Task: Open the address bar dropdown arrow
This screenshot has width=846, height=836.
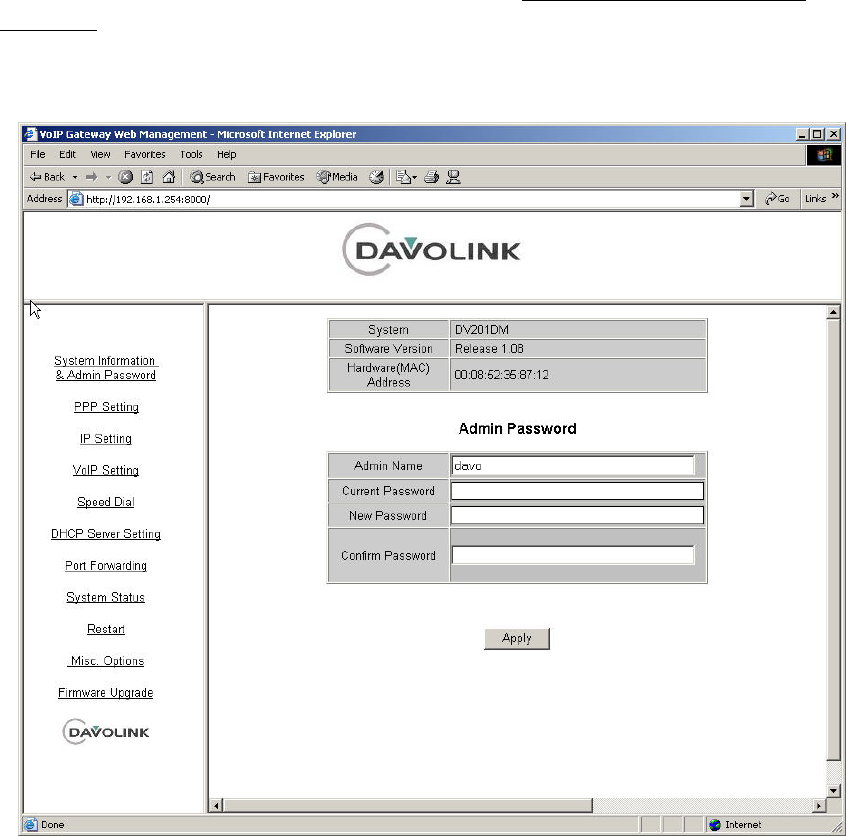Action: click(746, 199)
